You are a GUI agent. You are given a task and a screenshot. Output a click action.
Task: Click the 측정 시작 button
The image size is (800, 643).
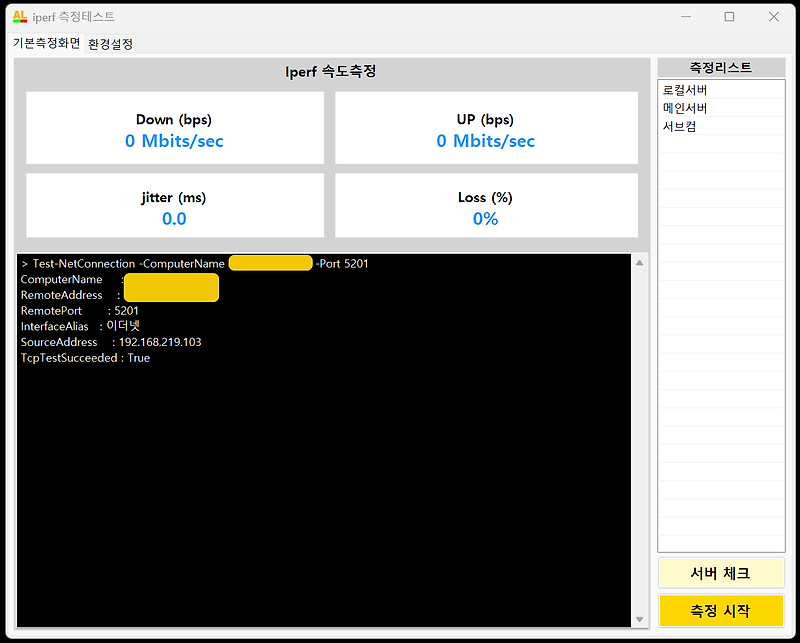[x=720, y=610]
